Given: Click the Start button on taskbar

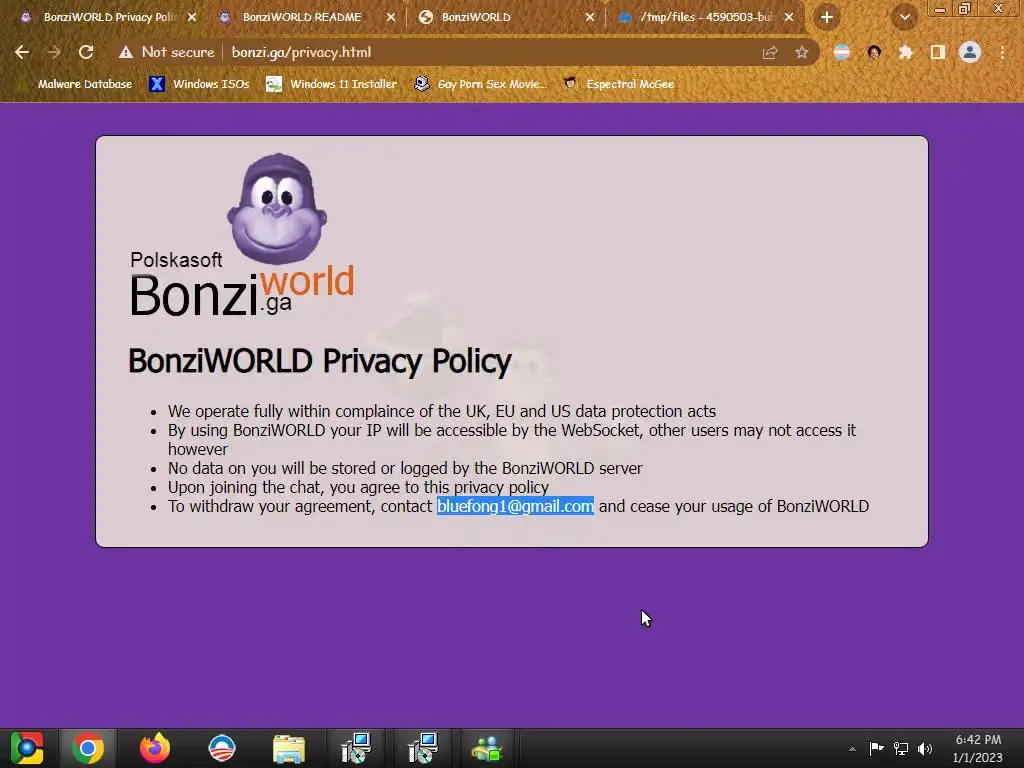Looking at the screenshot, I should 27,748.
